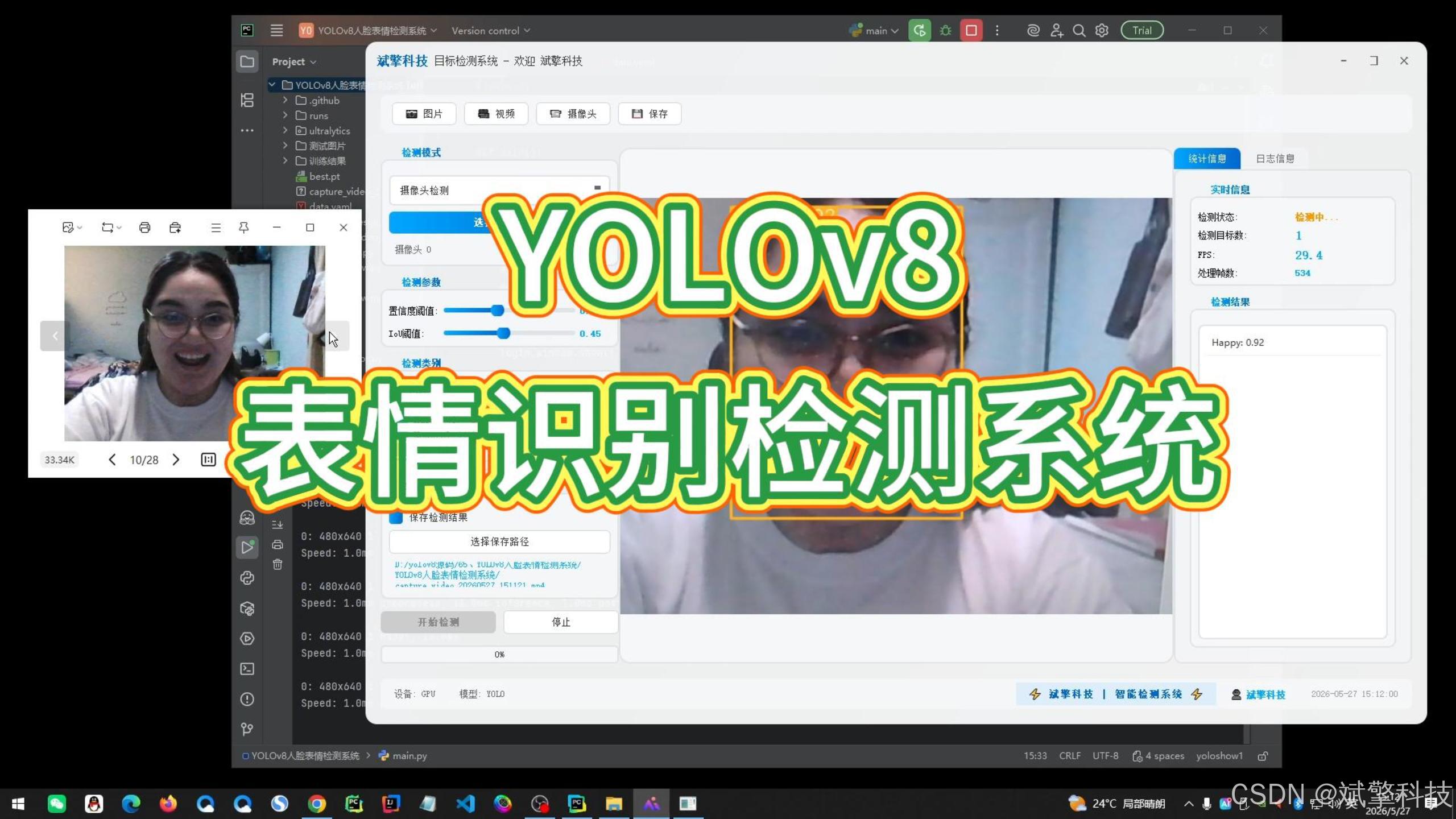Switch to the 日志信息 tab
The image size is (1456, 819).
tap(1275, 159)
